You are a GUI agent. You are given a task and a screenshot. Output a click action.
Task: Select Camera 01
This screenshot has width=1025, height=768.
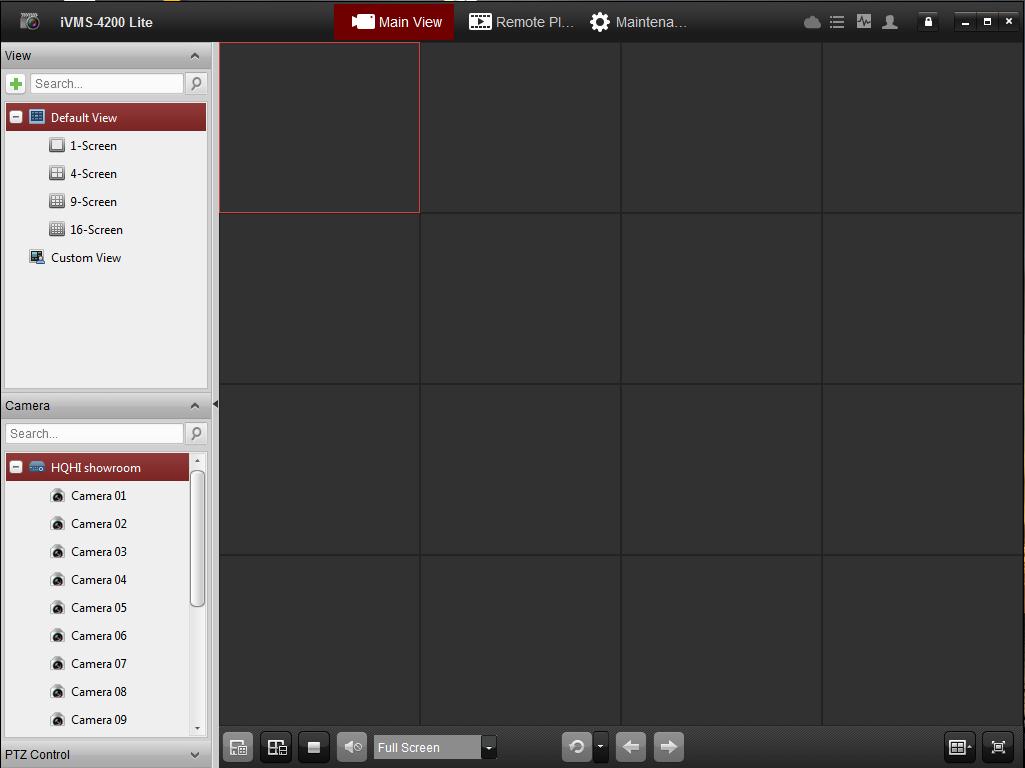point(98,496)
